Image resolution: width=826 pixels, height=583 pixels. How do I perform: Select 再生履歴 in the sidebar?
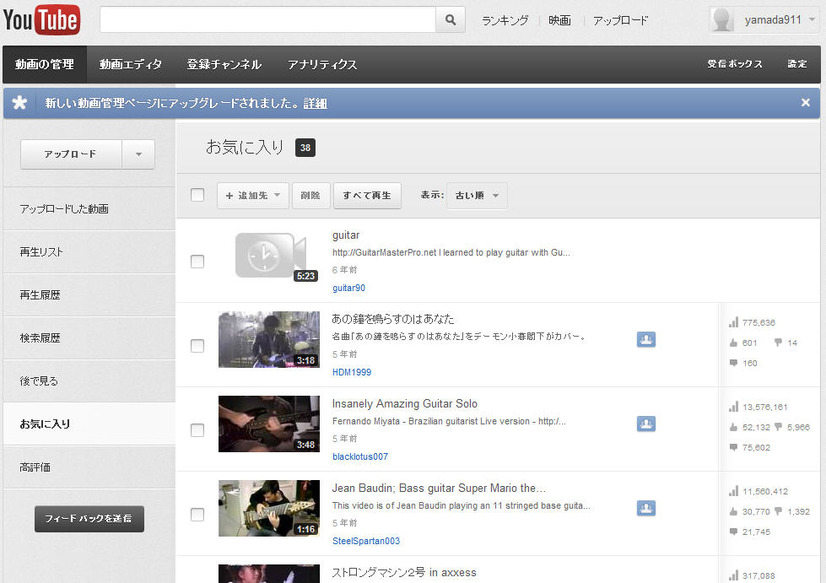tap(90, 295)
